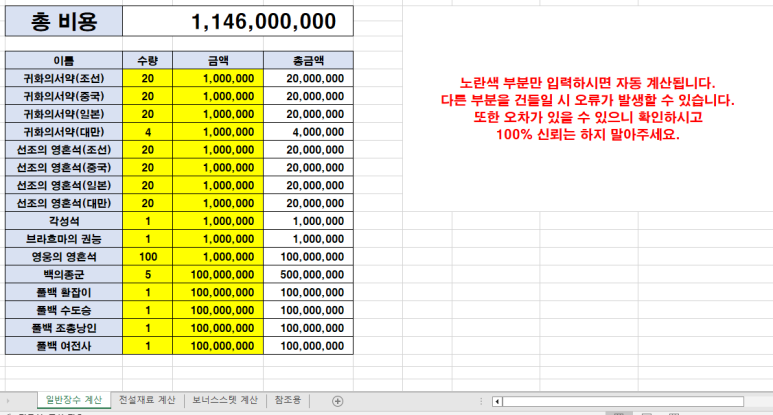The height and width of the screenshot is (415, 773).
Task: Switch to the 참조용 sheet tab
Action: pyautogui.click(x=287, y=400)
